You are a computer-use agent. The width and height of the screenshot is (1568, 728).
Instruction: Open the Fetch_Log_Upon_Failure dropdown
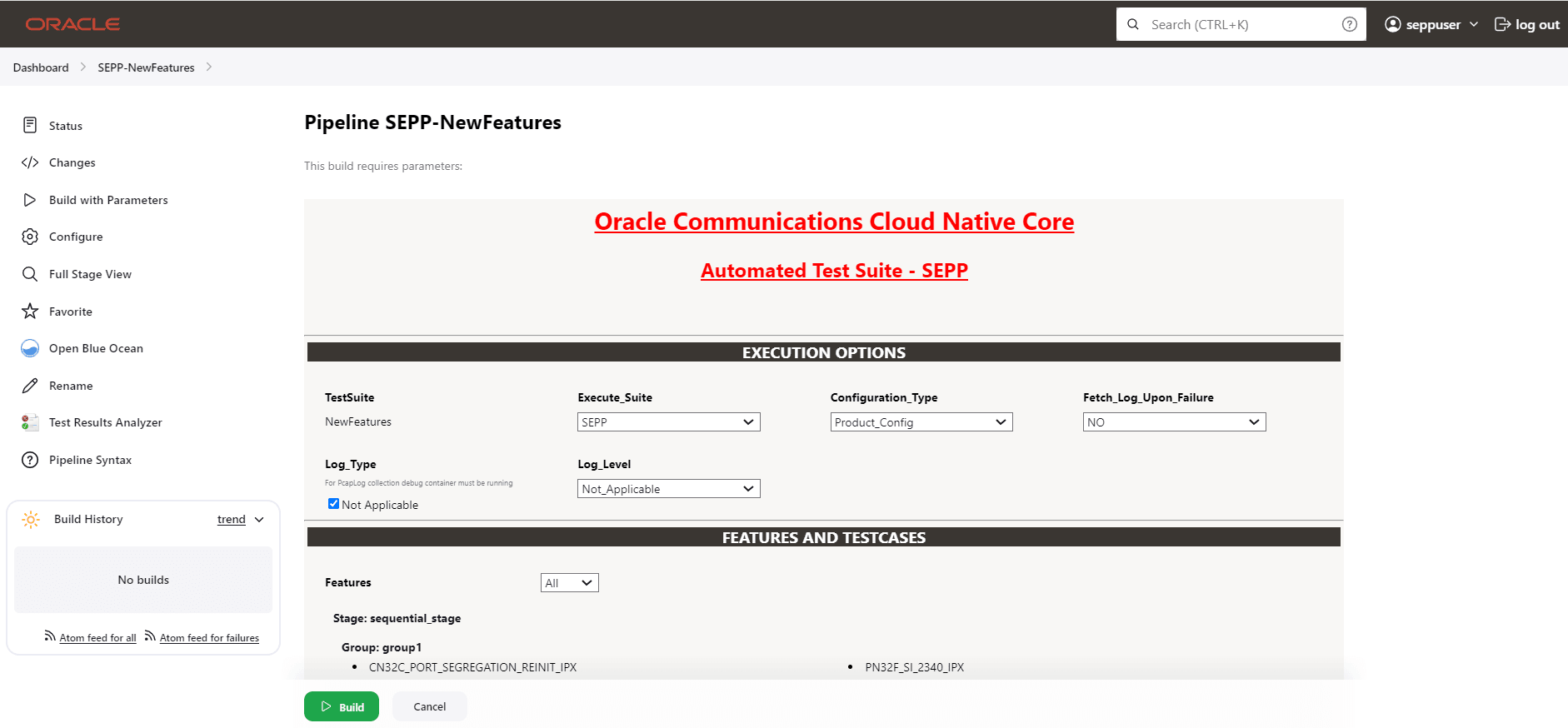coord(1175,422)
